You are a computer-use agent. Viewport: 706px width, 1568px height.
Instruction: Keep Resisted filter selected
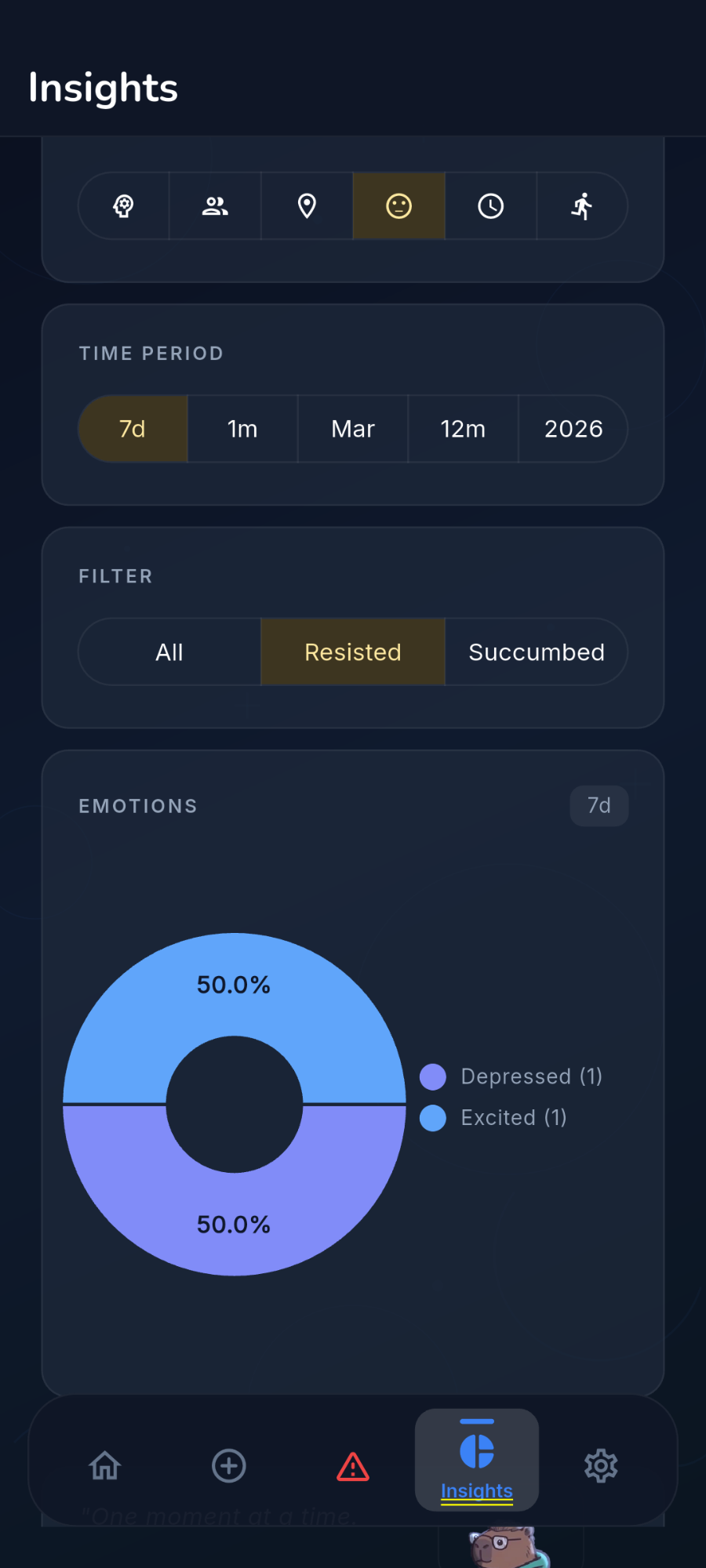(352, 652)
